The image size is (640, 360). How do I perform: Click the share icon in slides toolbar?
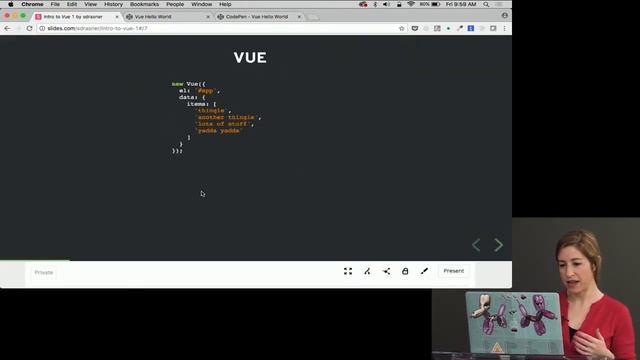[386, 271]
